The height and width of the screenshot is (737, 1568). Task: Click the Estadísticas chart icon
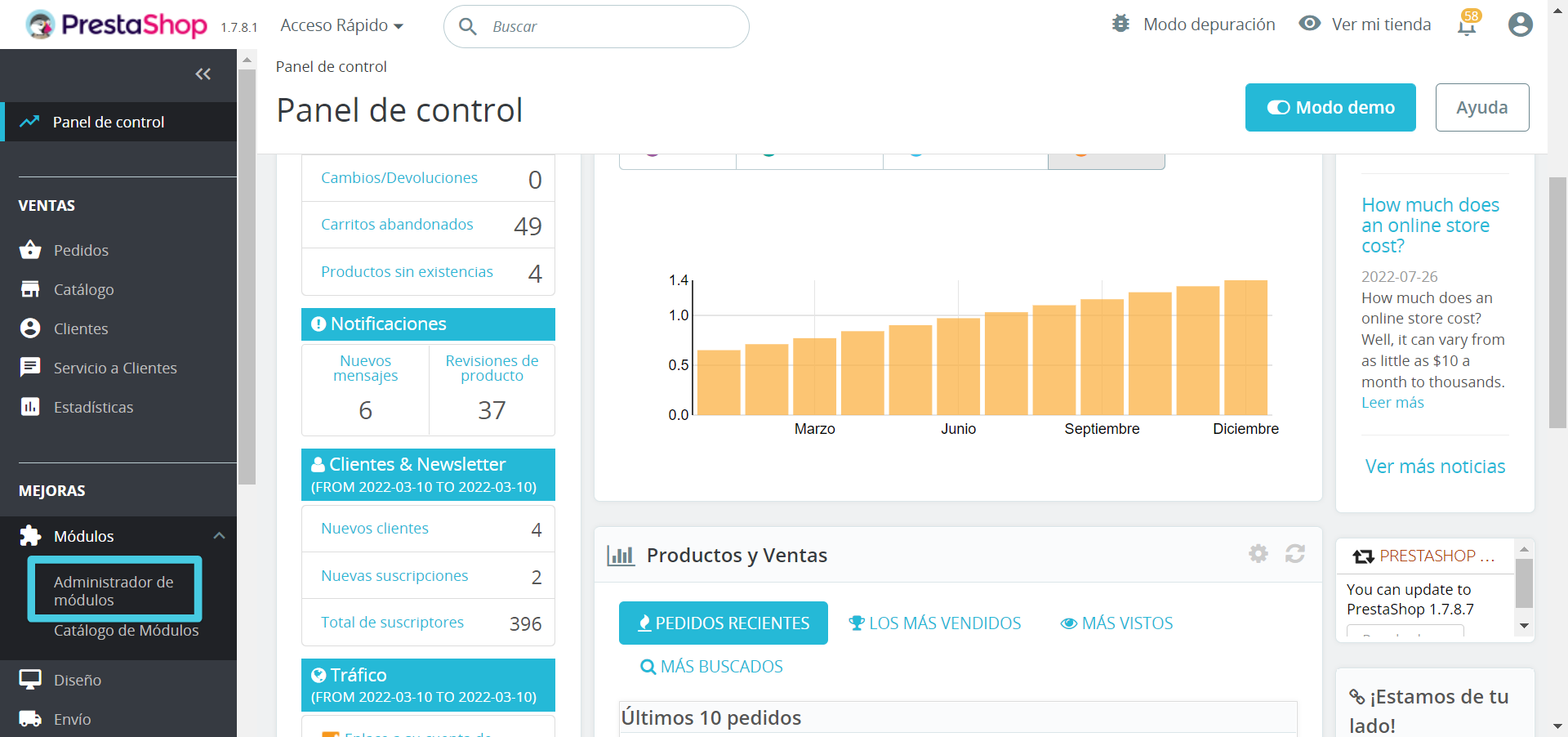click(x=30, y=407)
